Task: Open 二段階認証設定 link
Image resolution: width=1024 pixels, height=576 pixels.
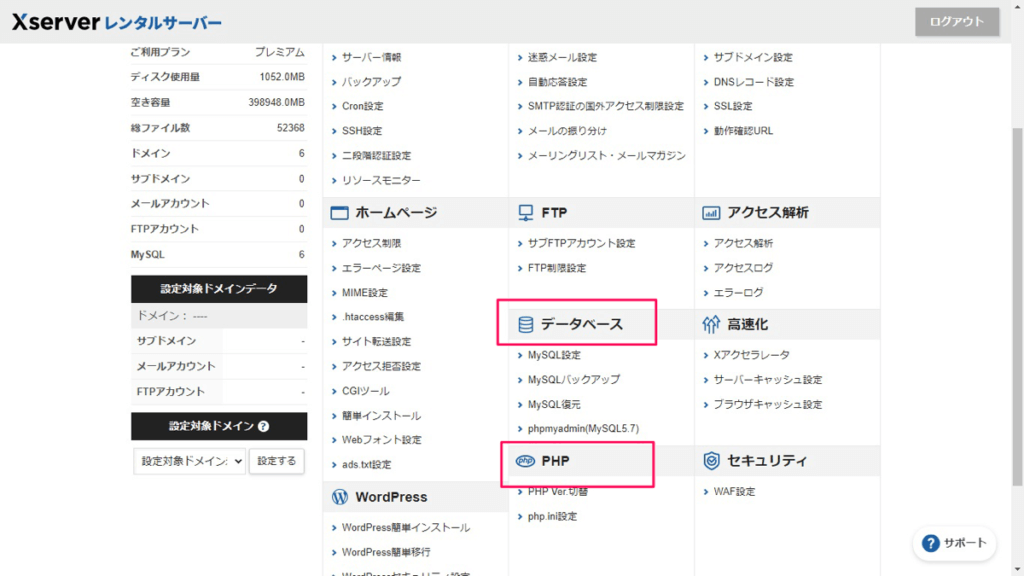Action: pyautogui.click(x=377, y=156)
